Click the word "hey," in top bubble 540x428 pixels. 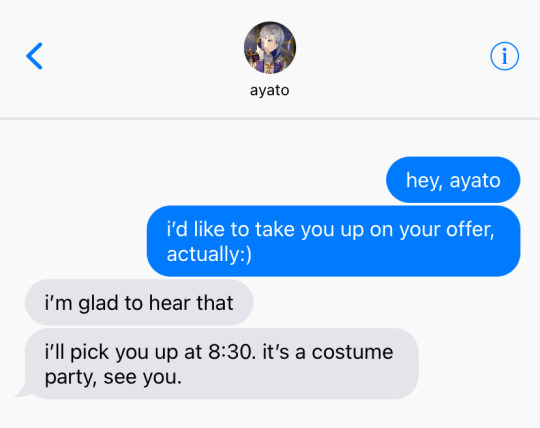(x=424, y=180)
